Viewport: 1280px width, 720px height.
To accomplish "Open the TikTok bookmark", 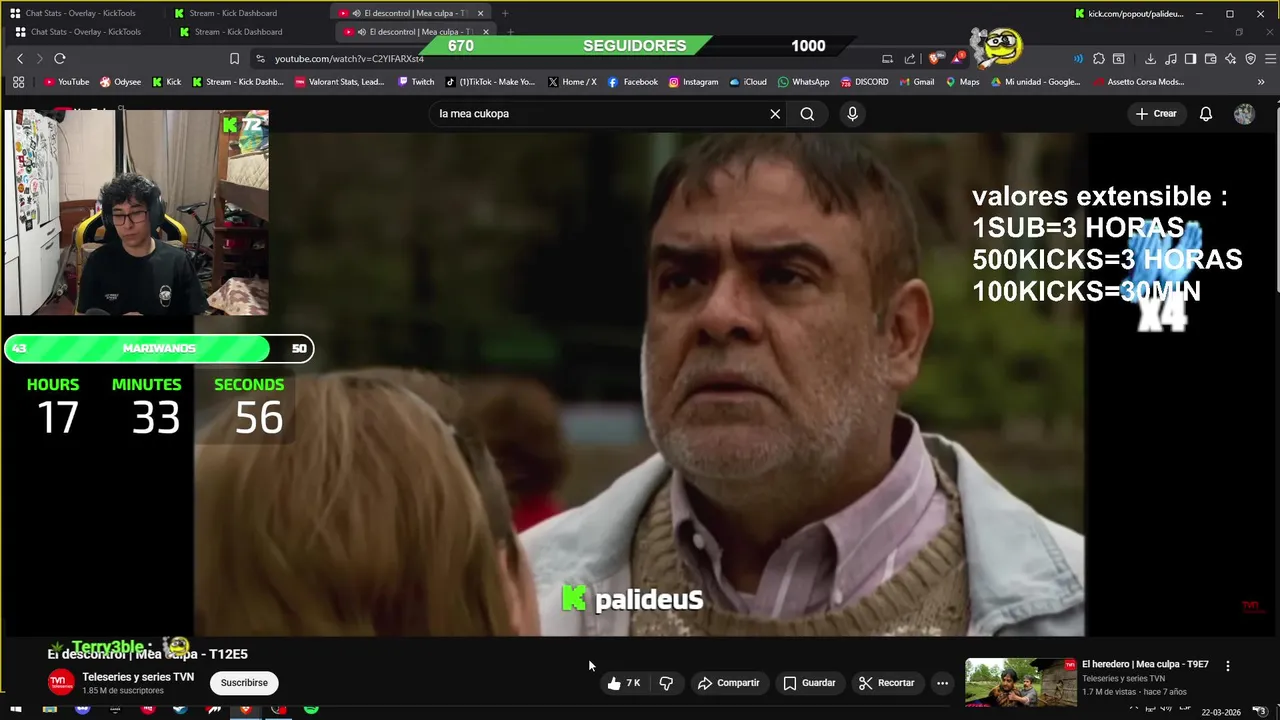I will 490,82.
